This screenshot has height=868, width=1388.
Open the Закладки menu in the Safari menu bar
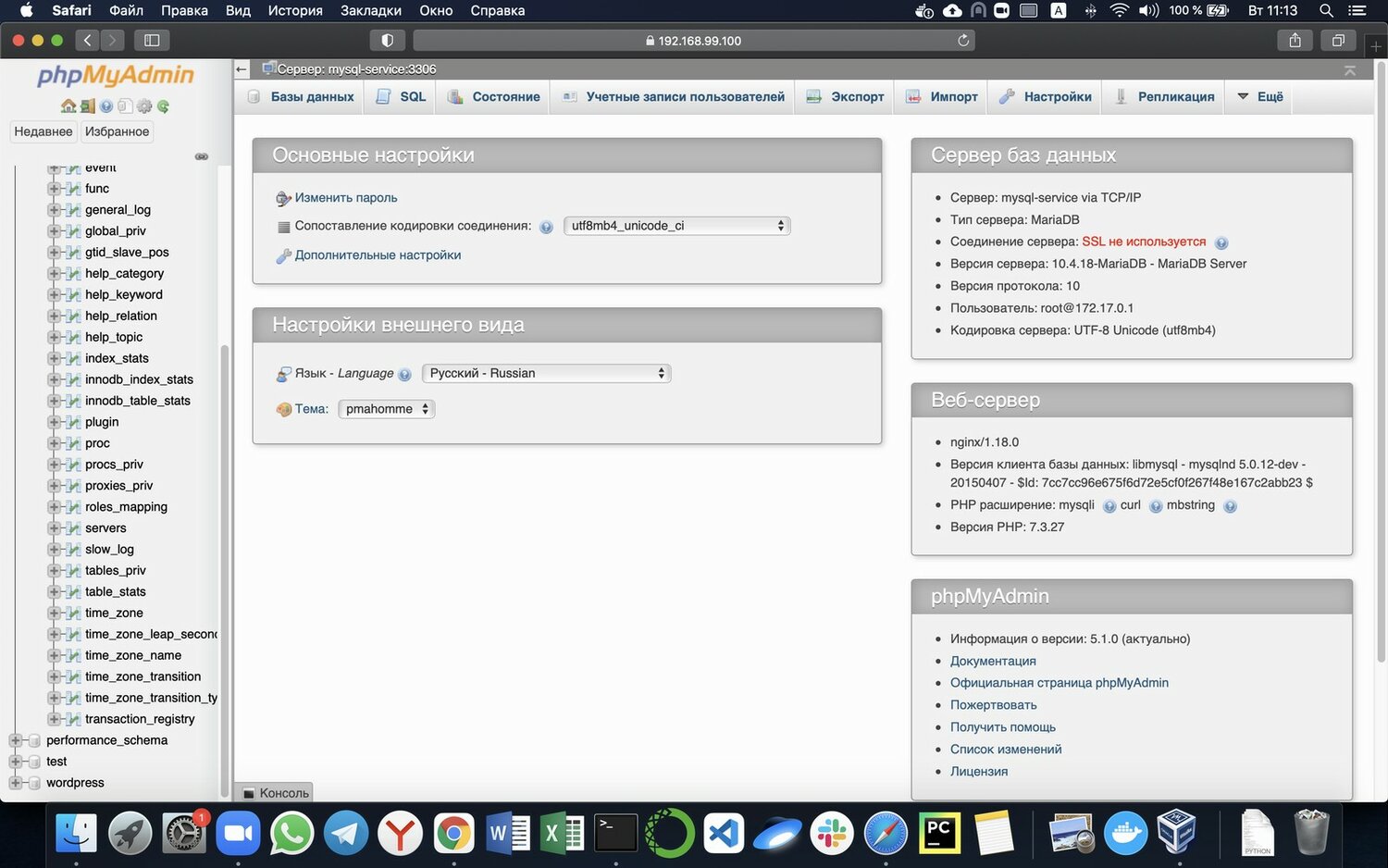click(x=371, y=11)
